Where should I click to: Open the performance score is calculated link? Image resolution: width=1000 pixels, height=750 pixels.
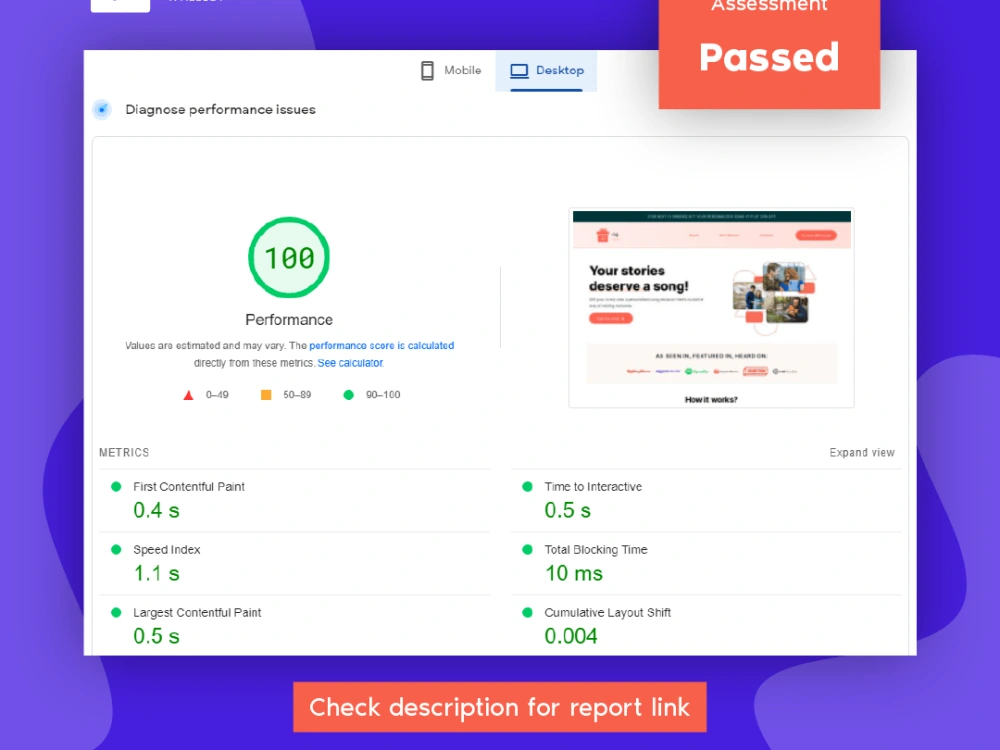(381, 346)
